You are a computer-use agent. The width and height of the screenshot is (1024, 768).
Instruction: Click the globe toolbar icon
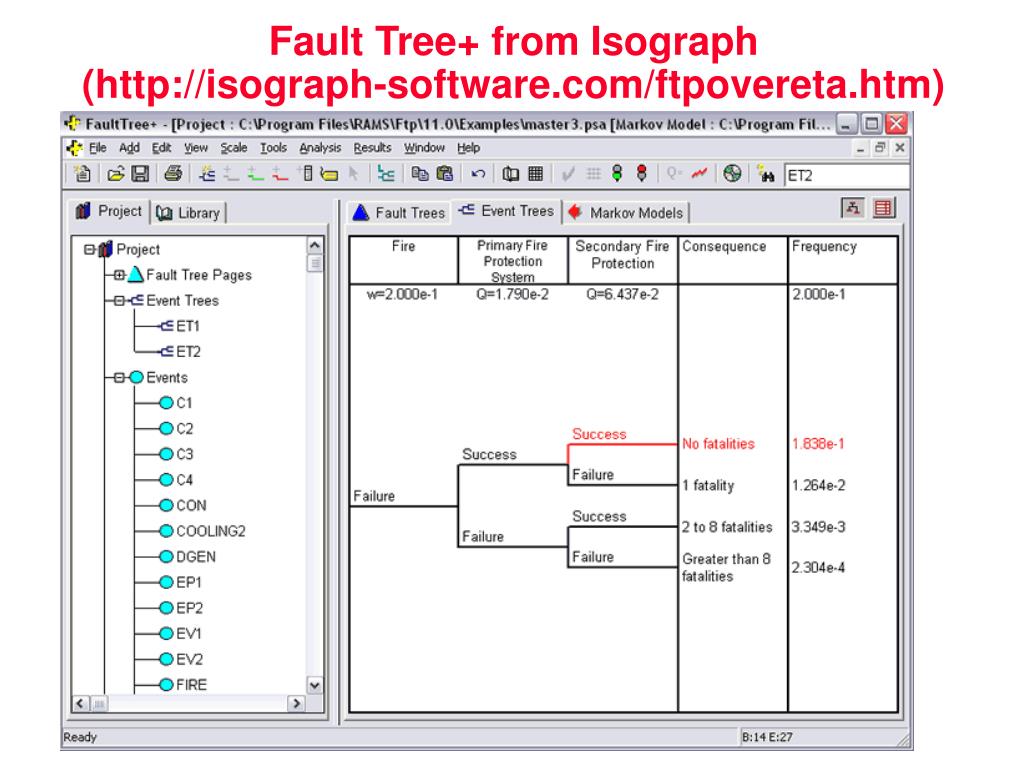pyautogui.click(x=733, y=174)
